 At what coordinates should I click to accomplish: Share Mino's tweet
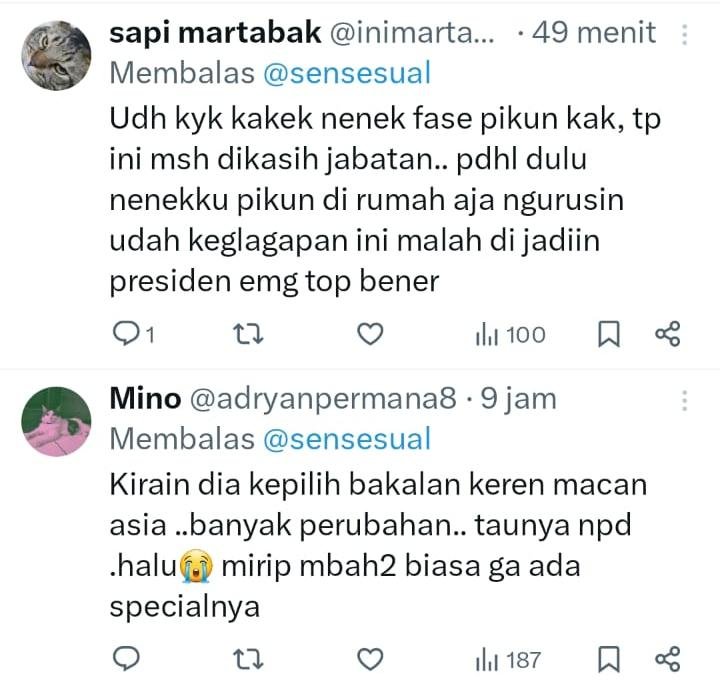pyautogui.click(x=667, y=659)
